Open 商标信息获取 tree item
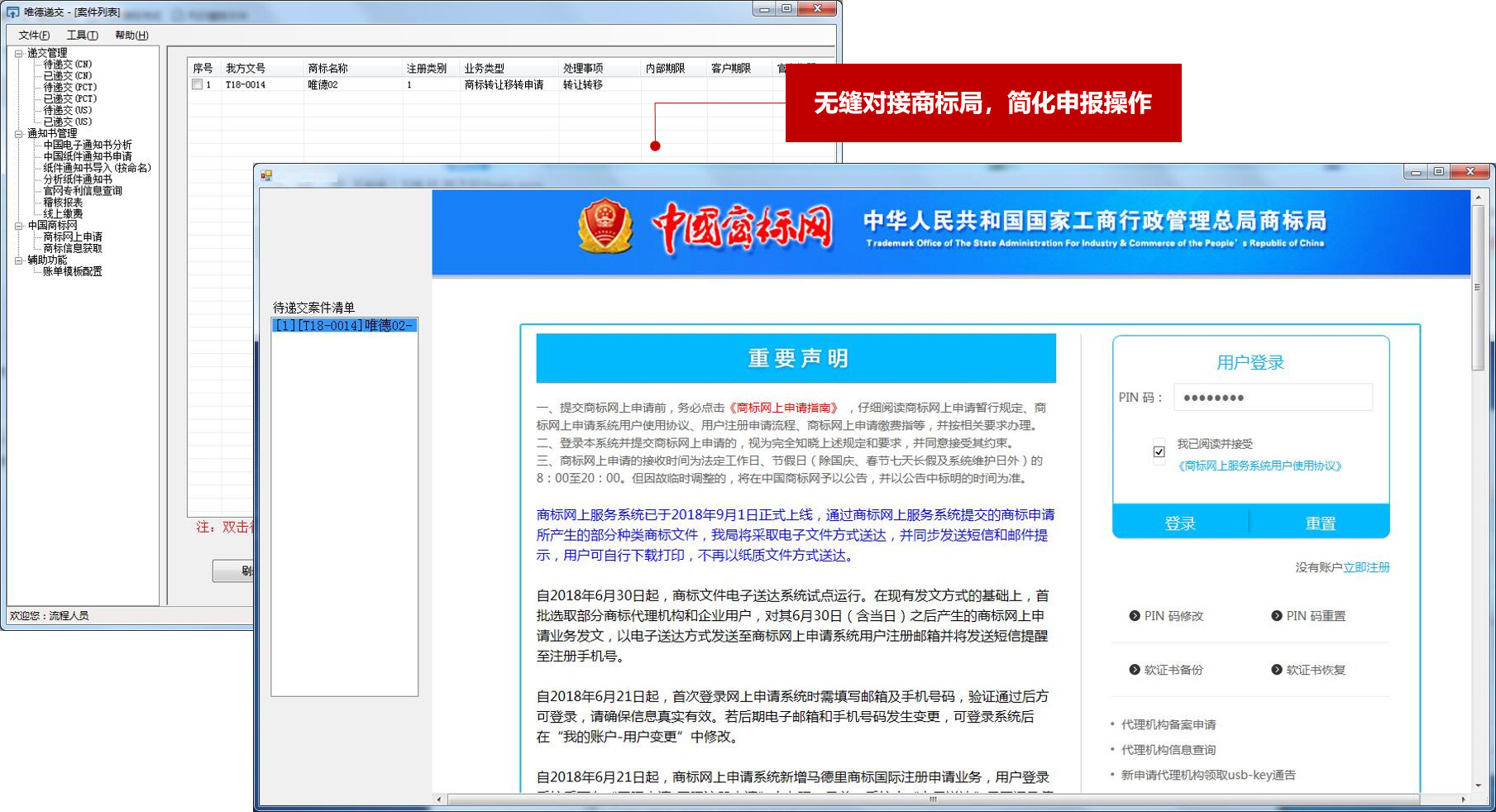Screen dimensions: 1496x812 tap(73, 249)
